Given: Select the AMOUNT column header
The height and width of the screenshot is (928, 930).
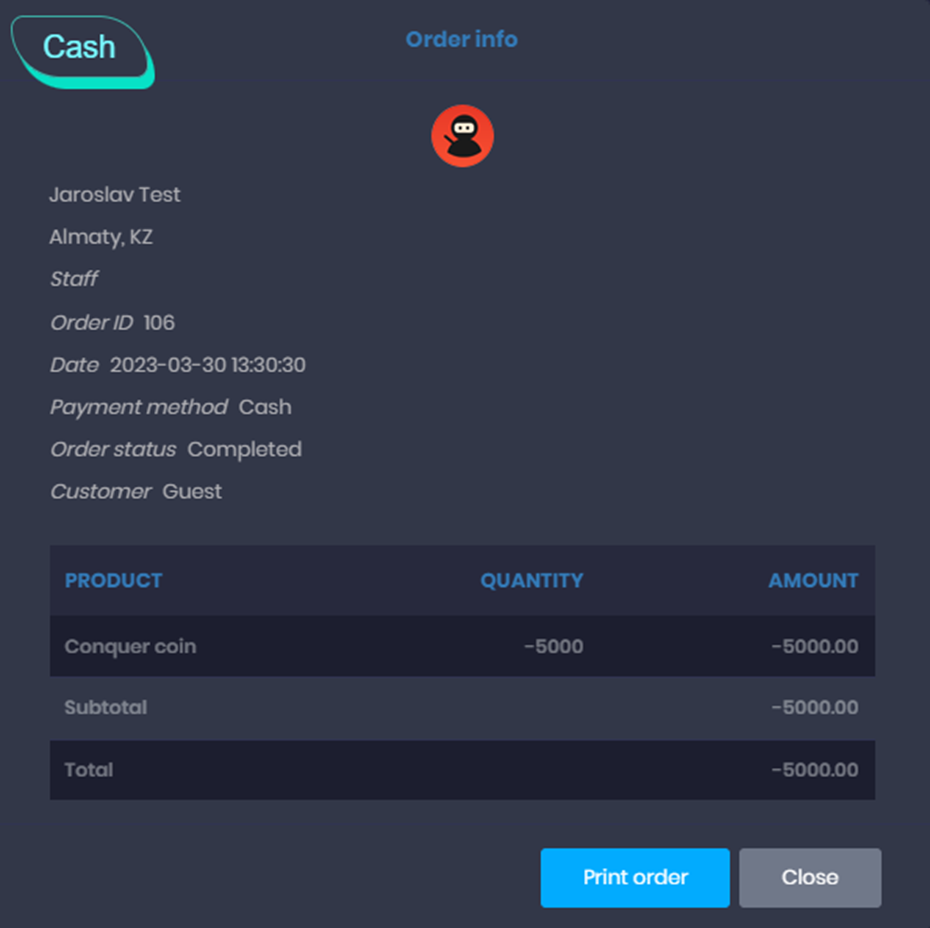Looking at the screenshot, I should [813, 580].
